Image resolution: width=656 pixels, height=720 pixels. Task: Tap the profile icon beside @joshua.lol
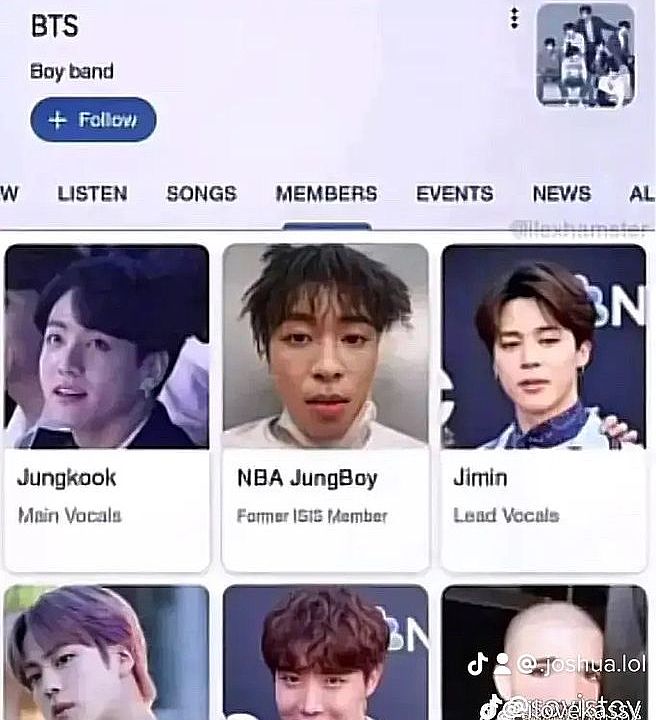[501, 664]
